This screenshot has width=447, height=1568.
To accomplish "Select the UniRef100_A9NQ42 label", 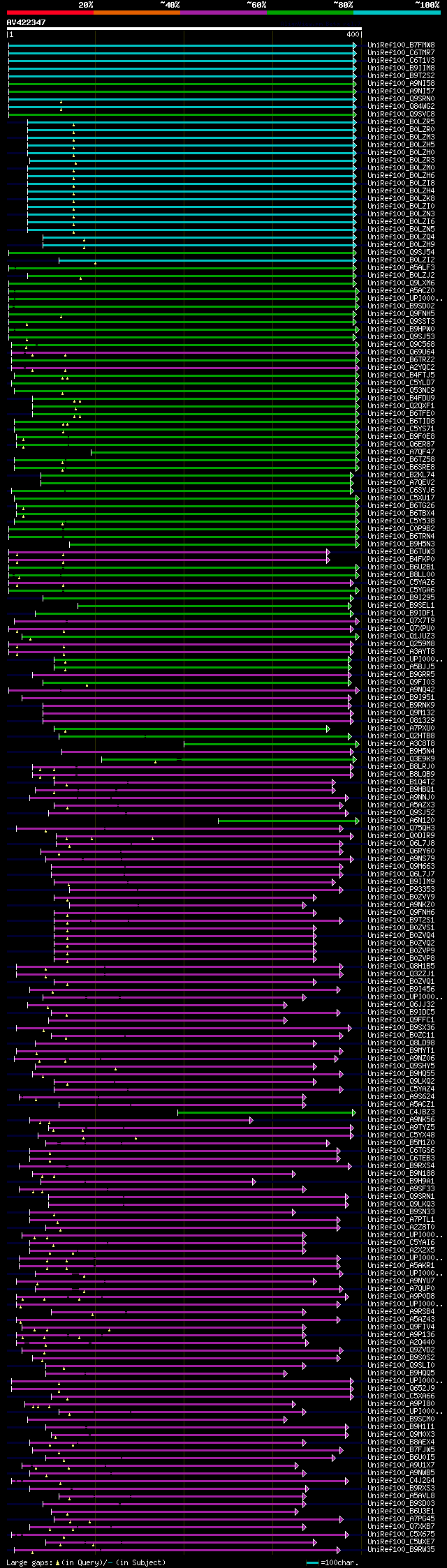I will pyautogui.click(x=401, y=689).
